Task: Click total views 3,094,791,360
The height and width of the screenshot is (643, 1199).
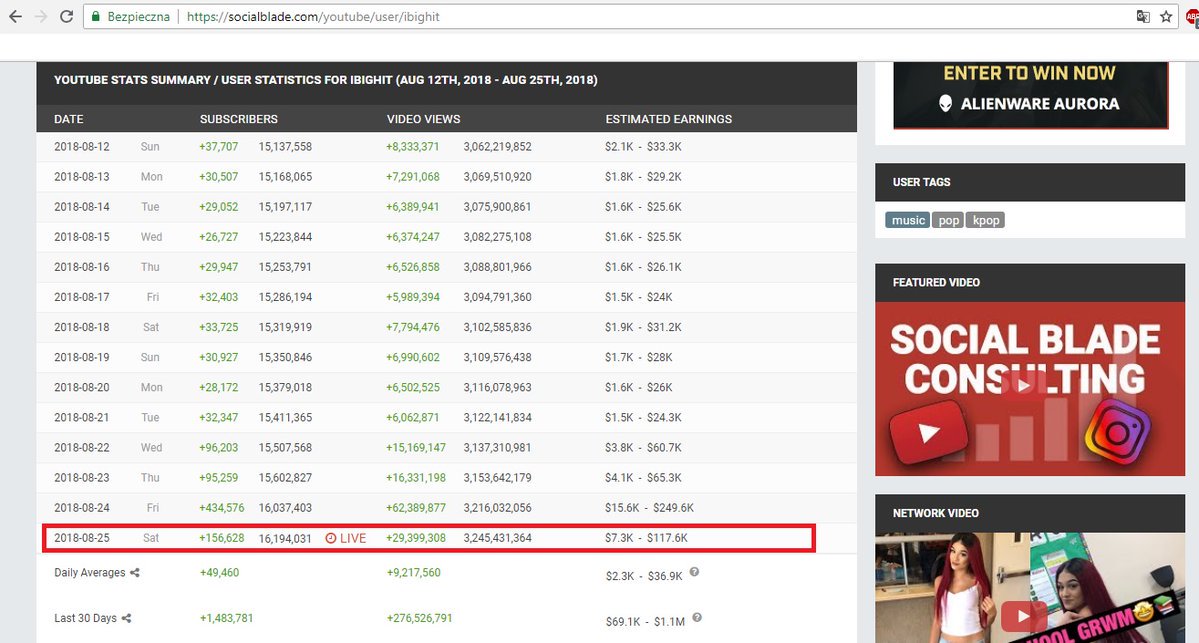Action: coord(497,297)
